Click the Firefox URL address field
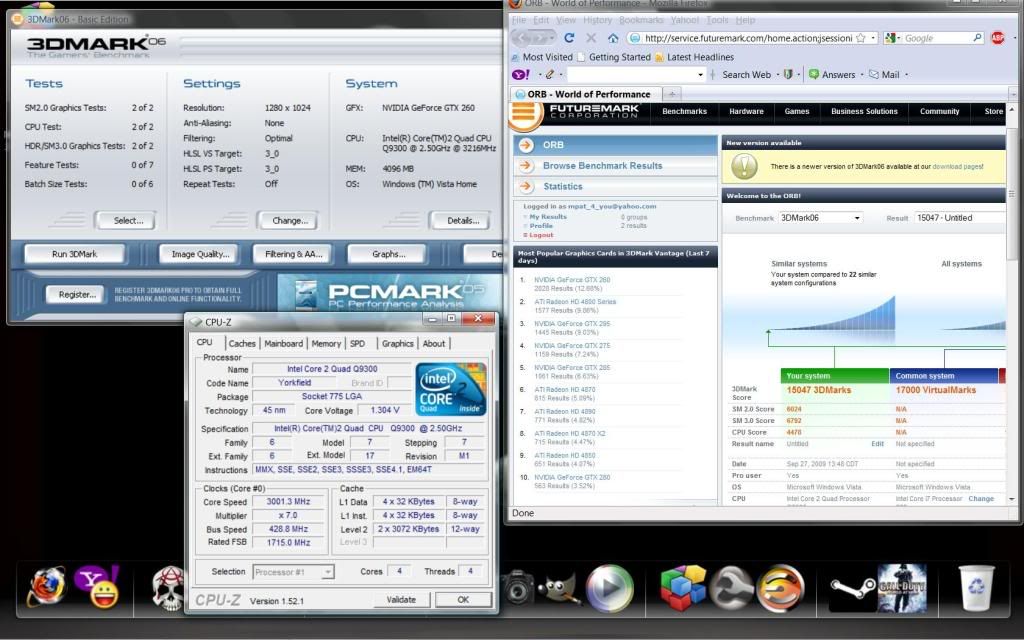Screen dimensions: 1024x640 [x=748, y=38]
